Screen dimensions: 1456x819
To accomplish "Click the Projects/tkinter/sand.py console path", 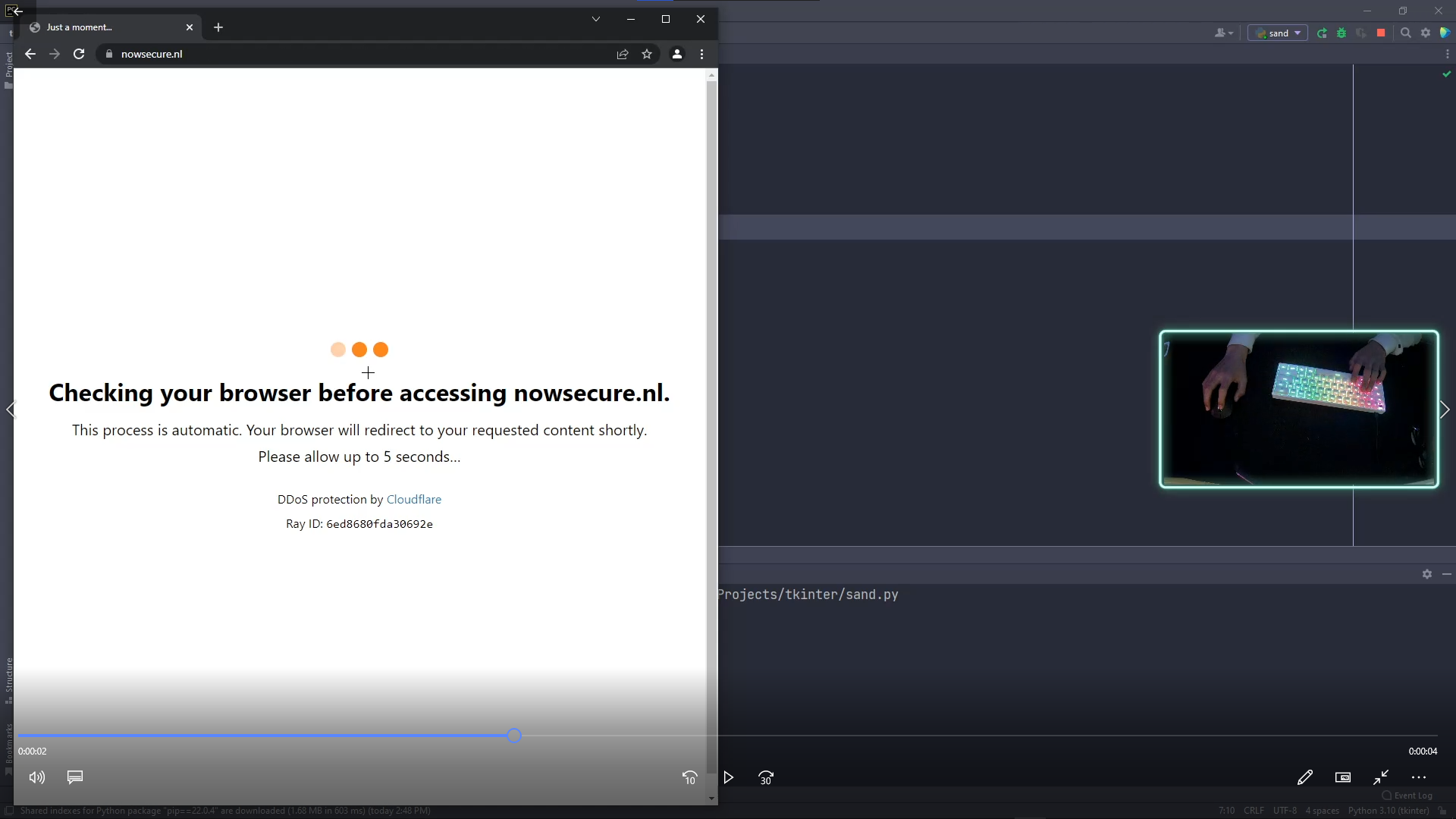I will pos(808,595).
